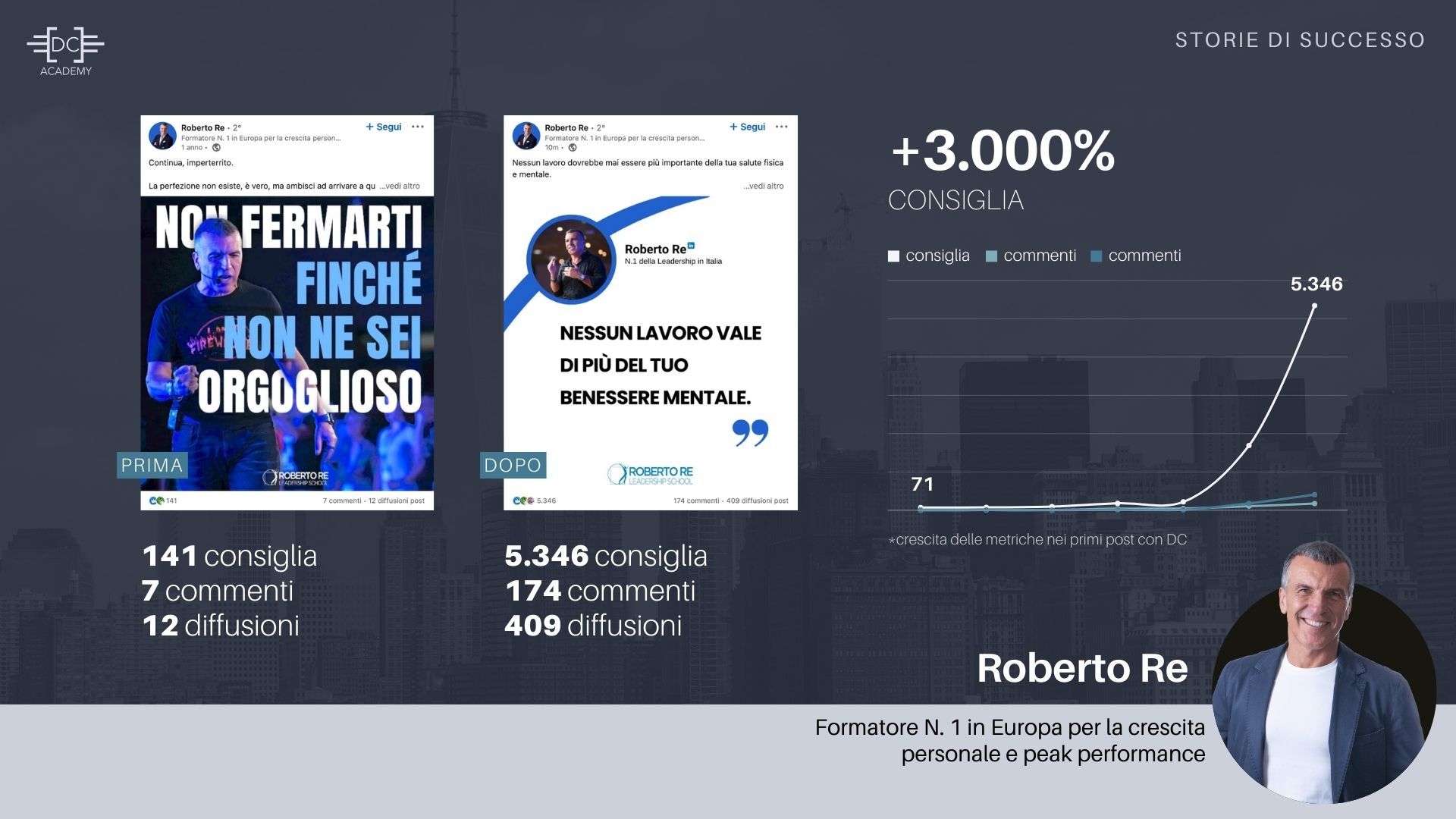Click the 'NON FERMARTI' post image
Image resolution: width=1456 pixels, height=819 pixels.
click(x=287, y=344)
